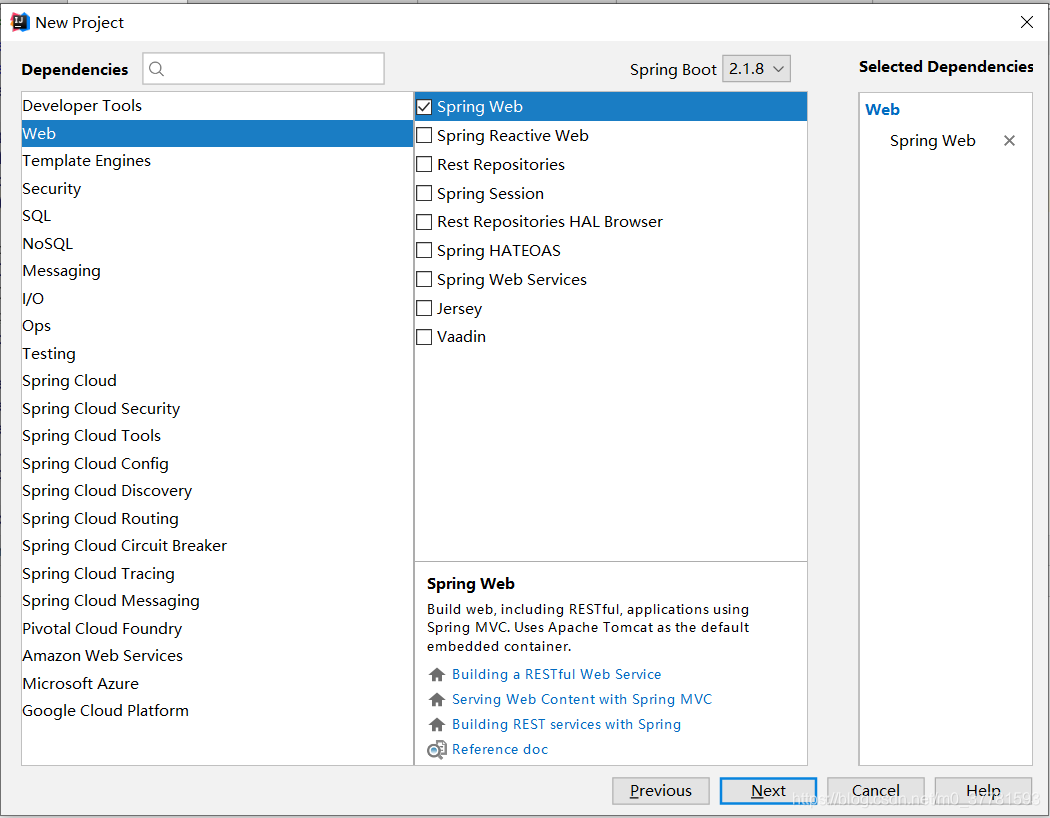Open the Spring Boot version dropdown
This screenshot has width=1050, height=818.
(x=756, y=69)
